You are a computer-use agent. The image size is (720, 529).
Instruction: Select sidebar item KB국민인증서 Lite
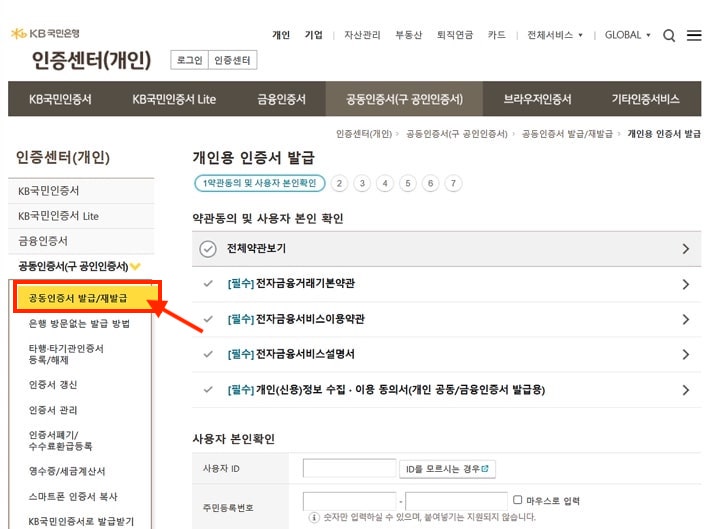click(81, 216)
